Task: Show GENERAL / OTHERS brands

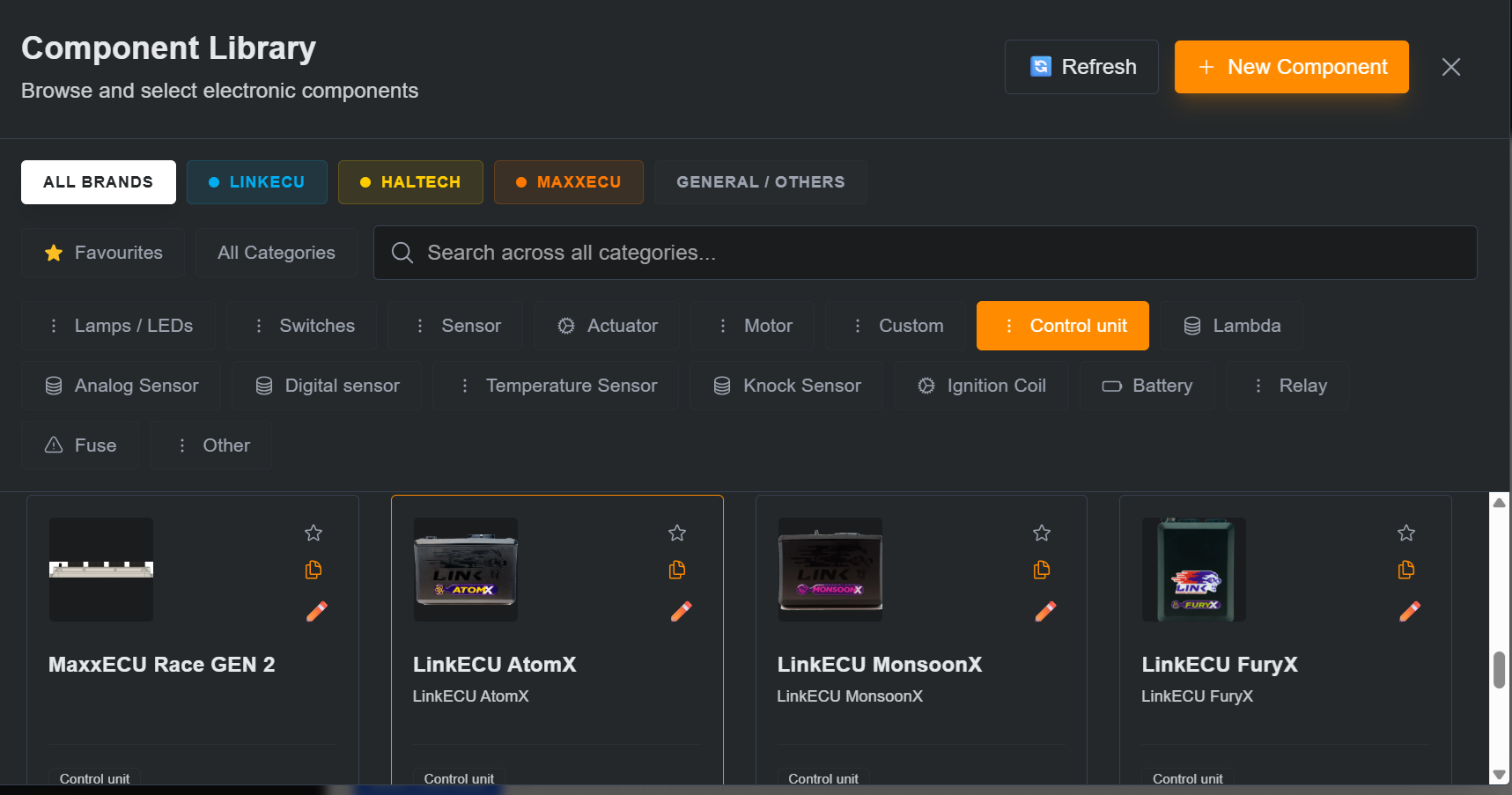Action: pos(761,182)
